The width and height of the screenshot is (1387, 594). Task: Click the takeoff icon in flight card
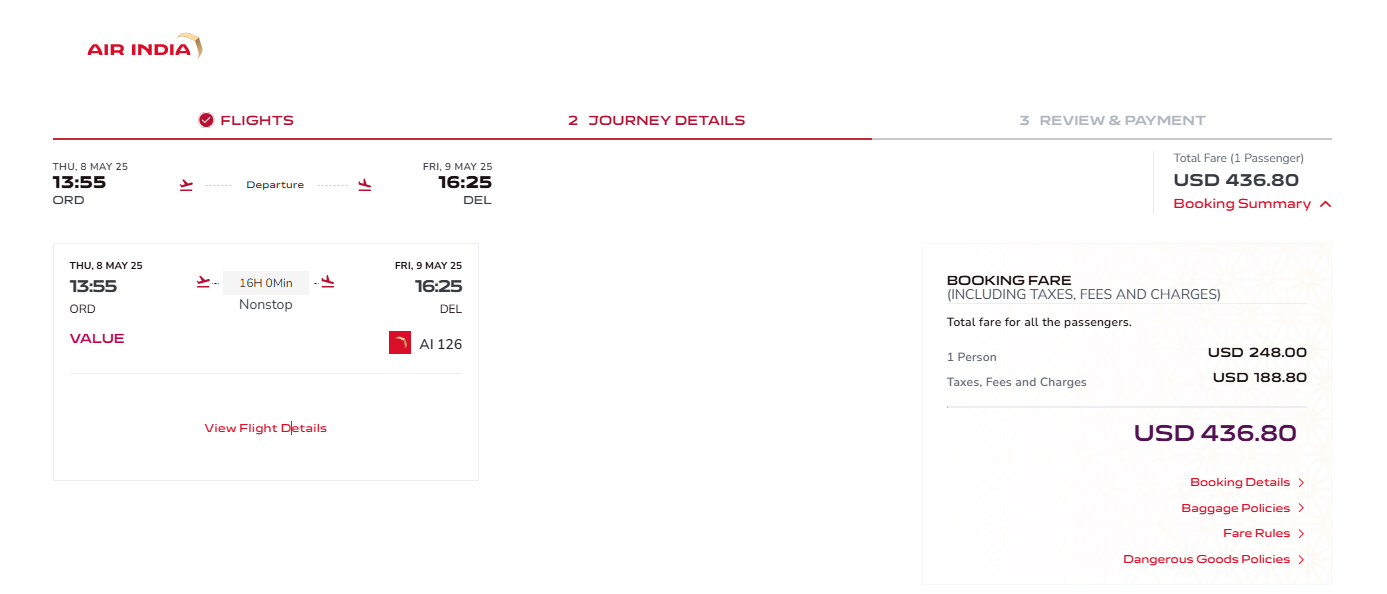204,282
